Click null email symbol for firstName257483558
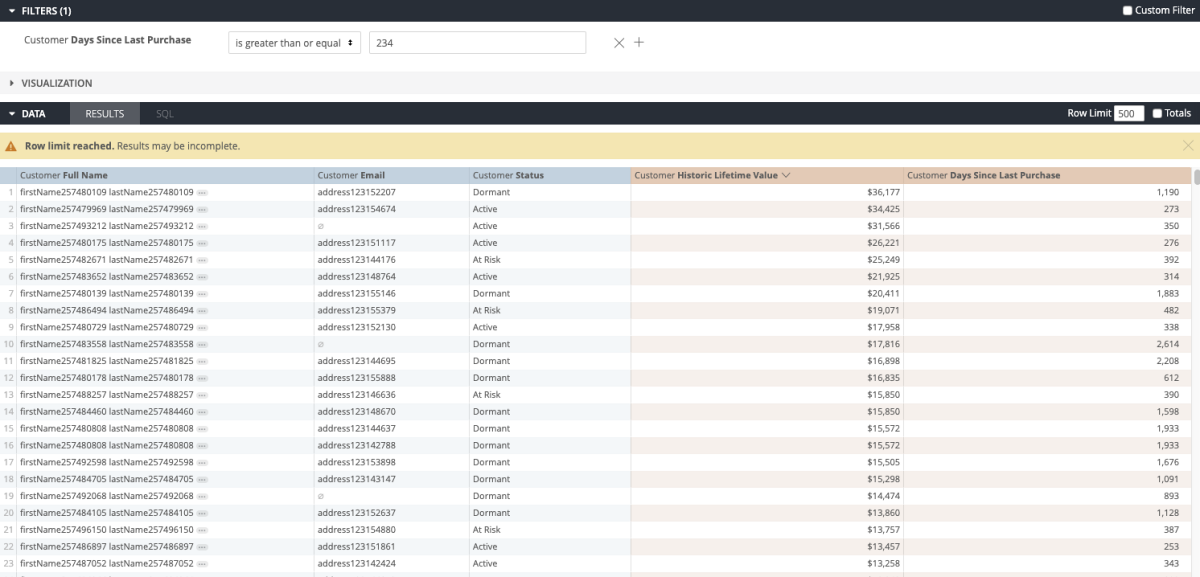 click(x=321, y=344)
